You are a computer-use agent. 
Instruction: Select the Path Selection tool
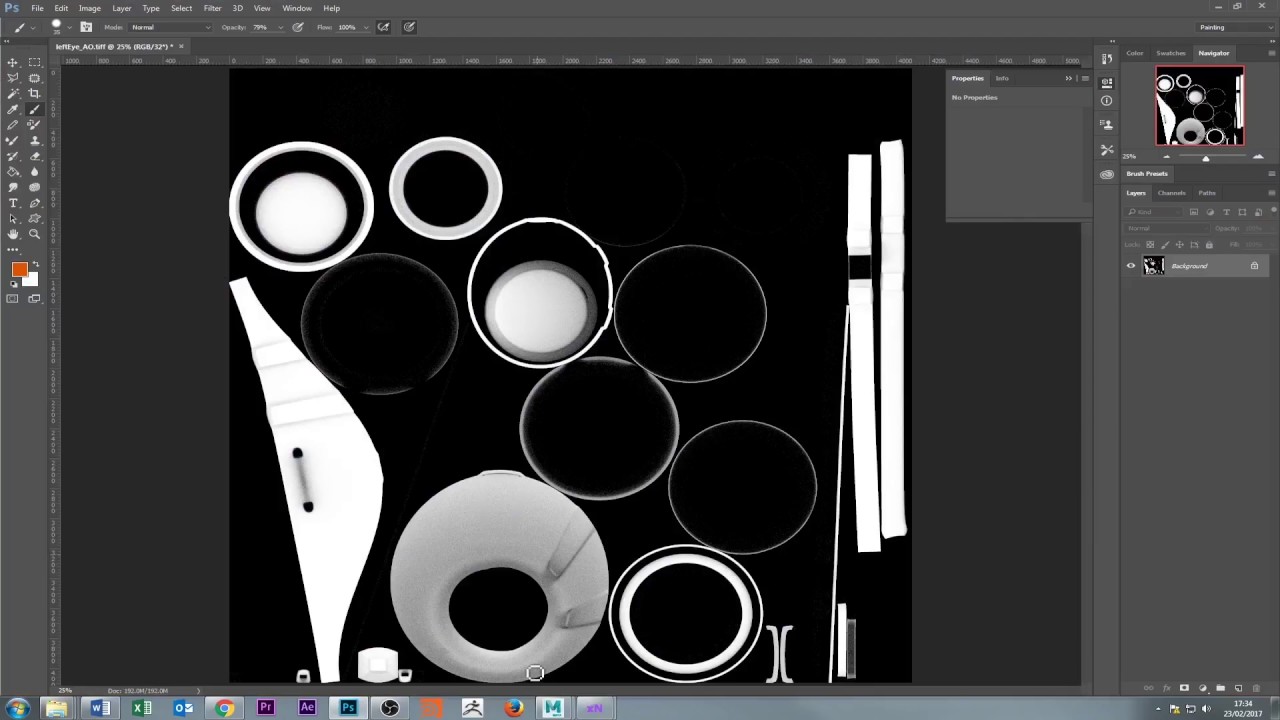(13, 218)
